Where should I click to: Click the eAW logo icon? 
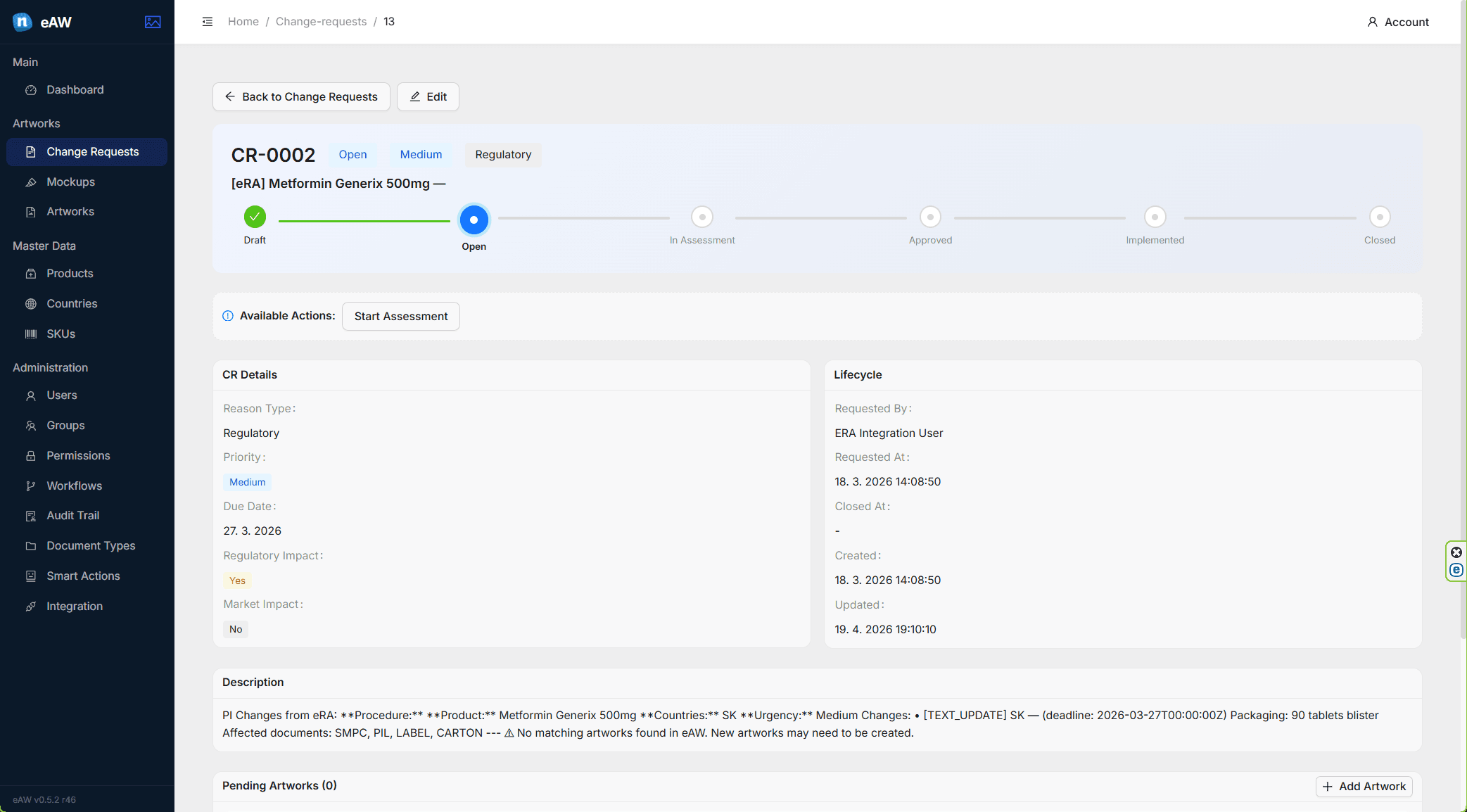pos(23,22)
